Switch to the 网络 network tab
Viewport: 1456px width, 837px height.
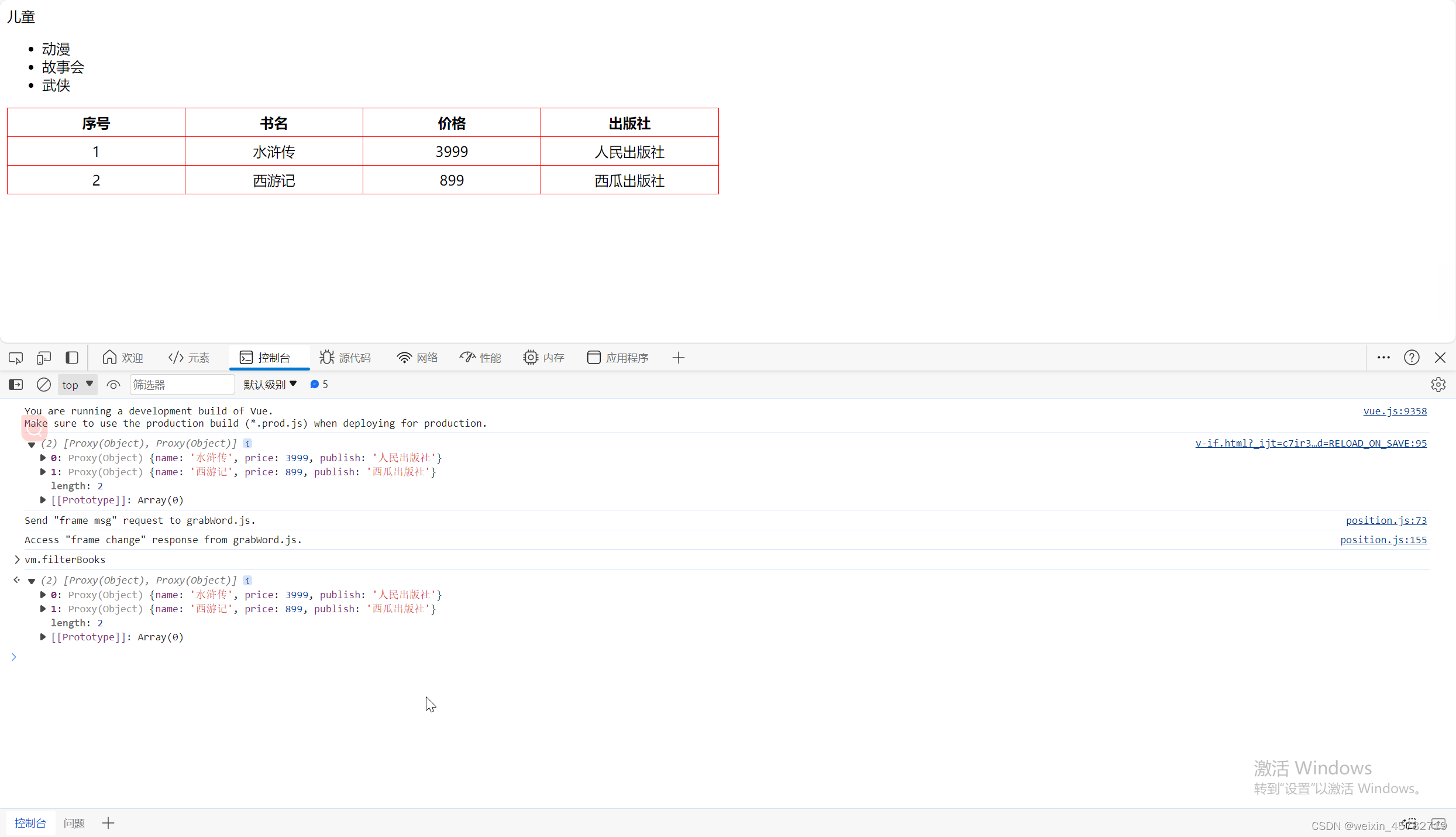pyautogui.click(x=417, y=358)
